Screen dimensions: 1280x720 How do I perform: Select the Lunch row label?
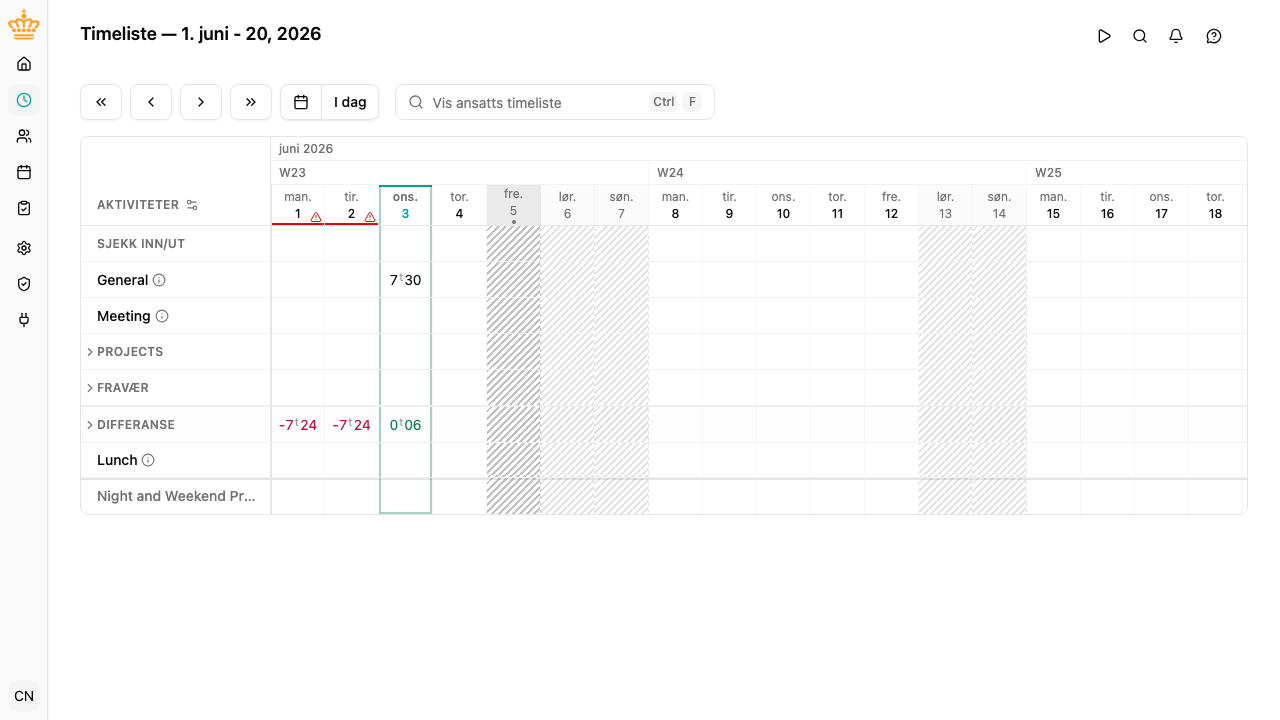[x=117, y=460]
